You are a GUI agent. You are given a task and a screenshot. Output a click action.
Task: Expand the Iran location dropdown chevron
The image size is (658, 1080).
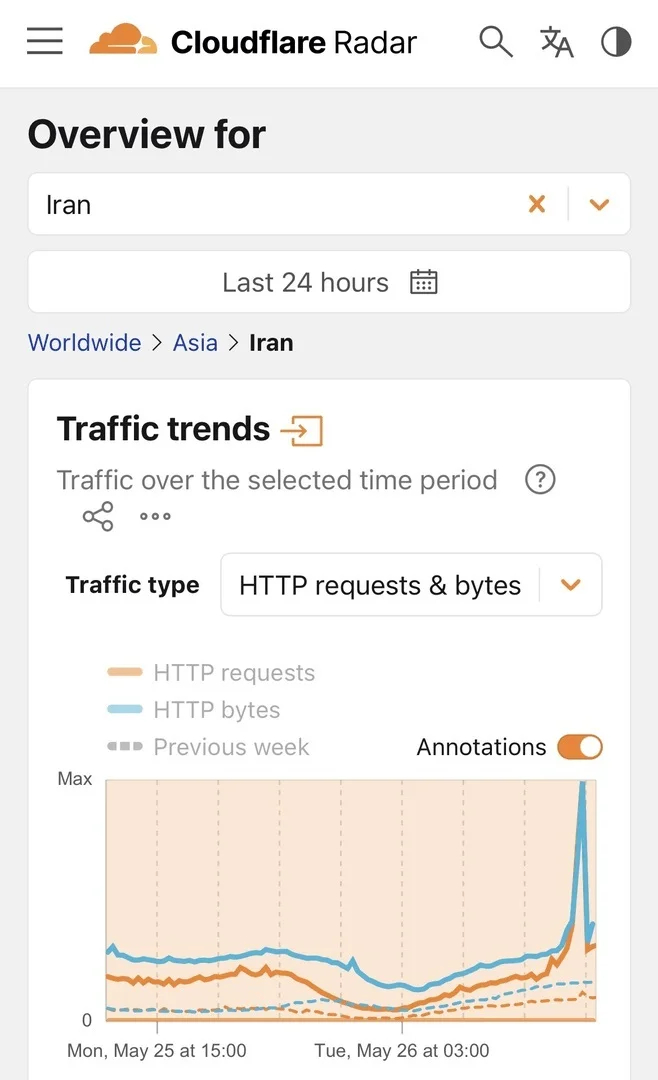(x=599, y=204)
